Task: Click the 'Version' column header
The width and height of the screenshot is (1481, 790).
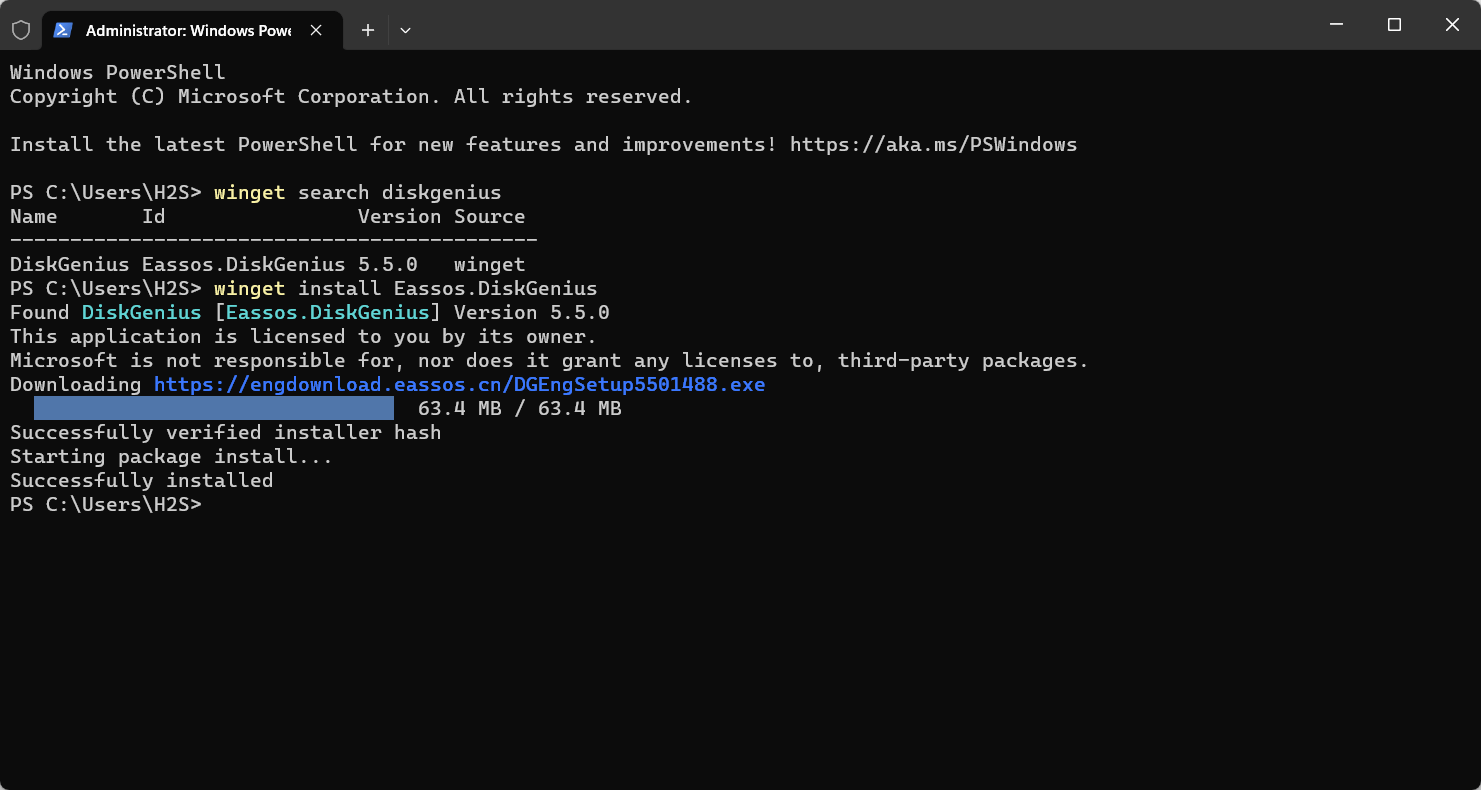Action: click(x=399, y=217)
